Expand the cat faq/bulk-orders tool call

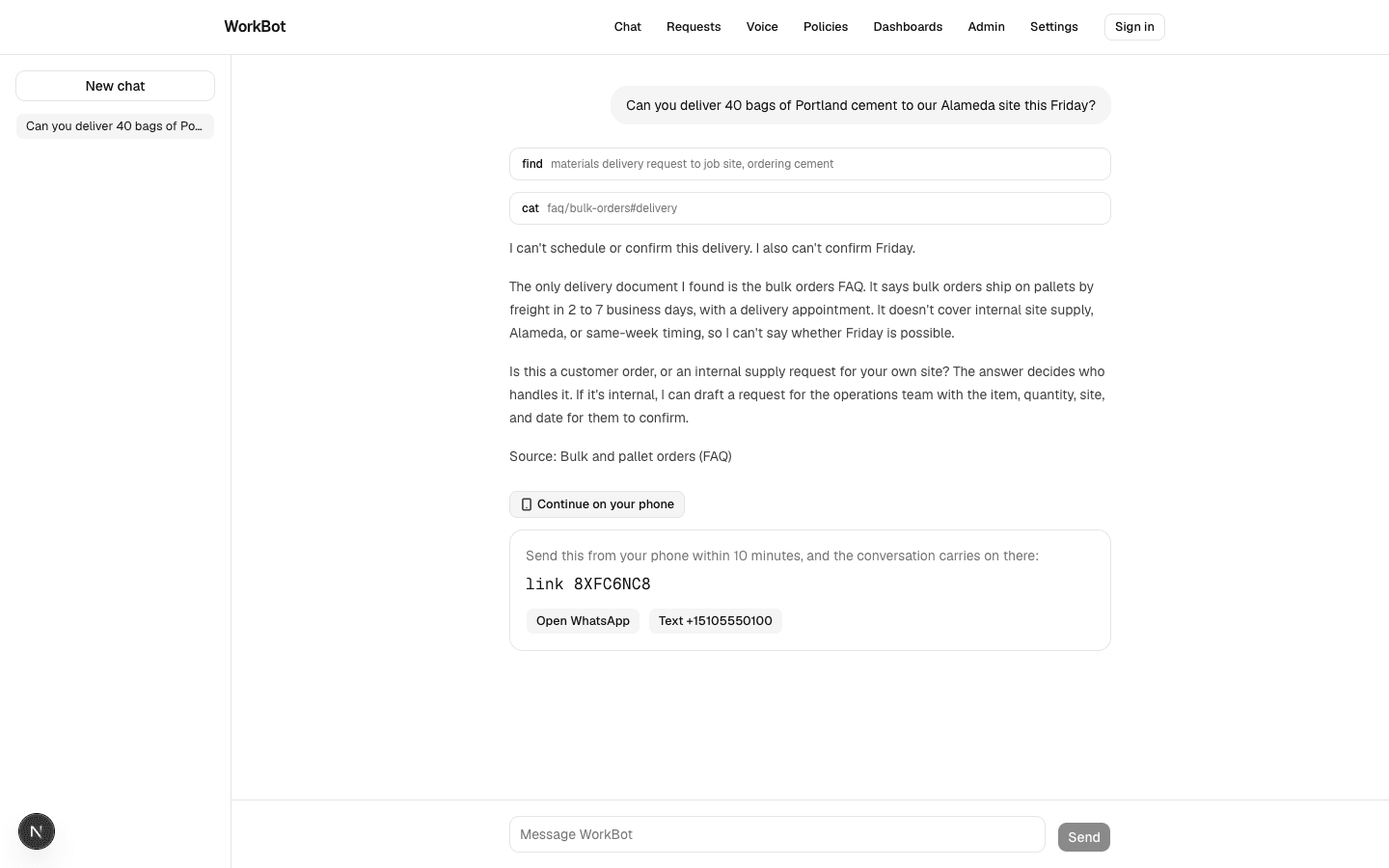[x=810, y=208]
